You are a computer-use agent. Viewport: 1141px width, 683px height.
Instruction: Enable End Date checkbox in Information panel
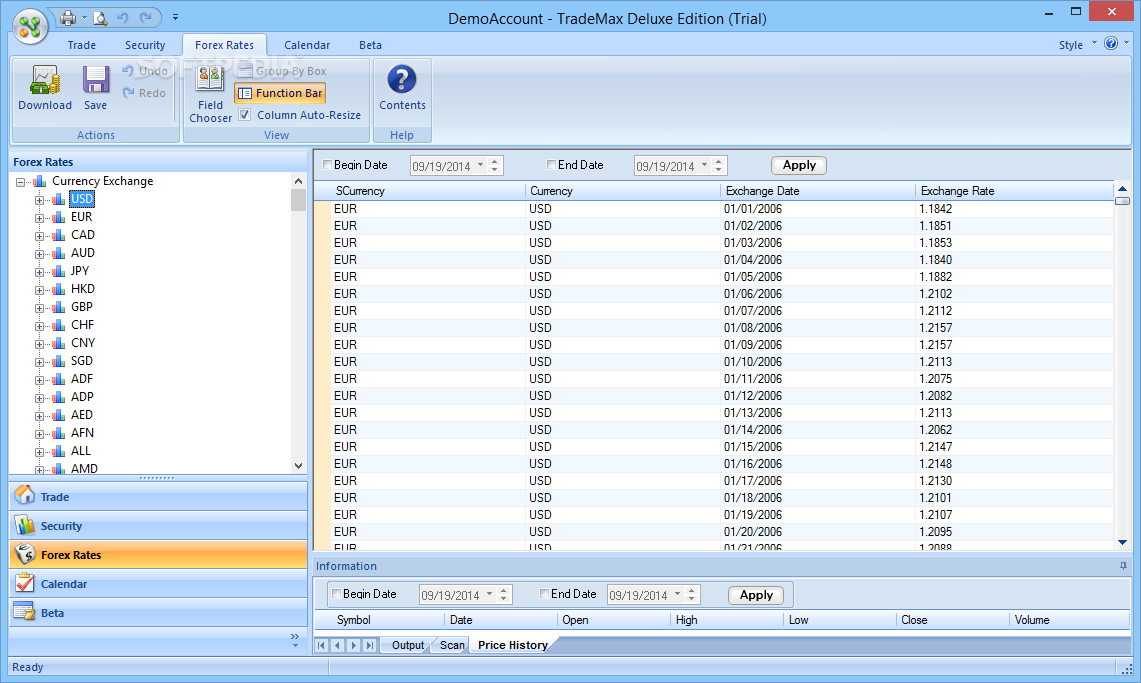click(544, 594)
